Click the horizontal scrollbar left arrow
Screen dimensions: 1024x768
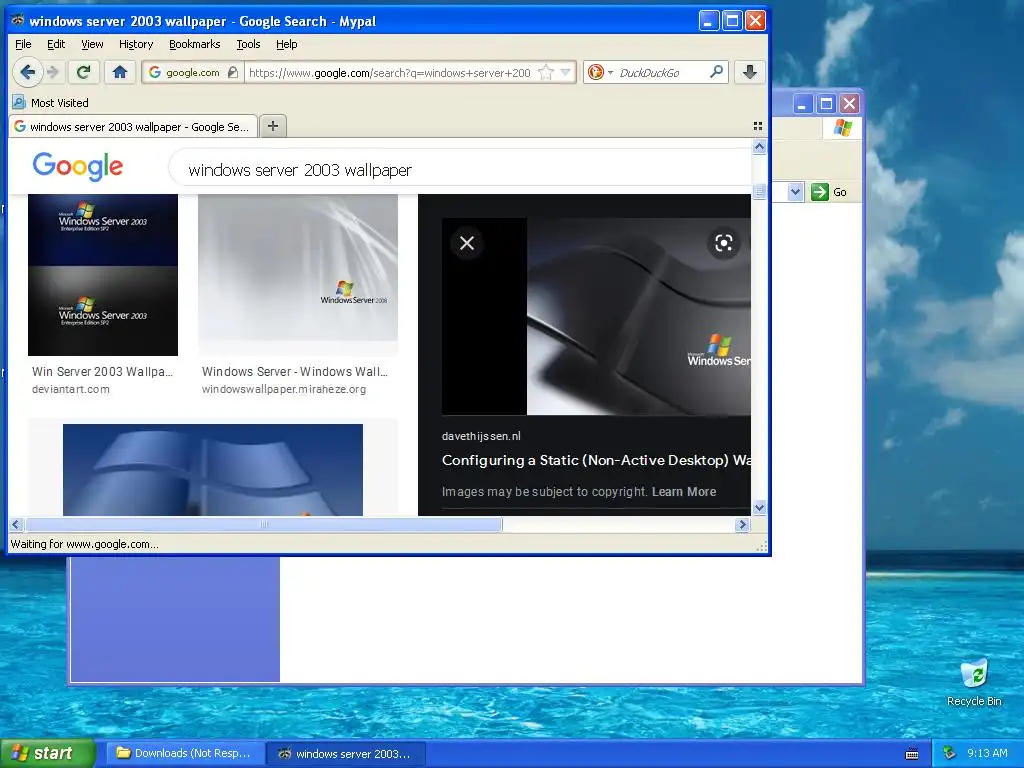point(16,524)
